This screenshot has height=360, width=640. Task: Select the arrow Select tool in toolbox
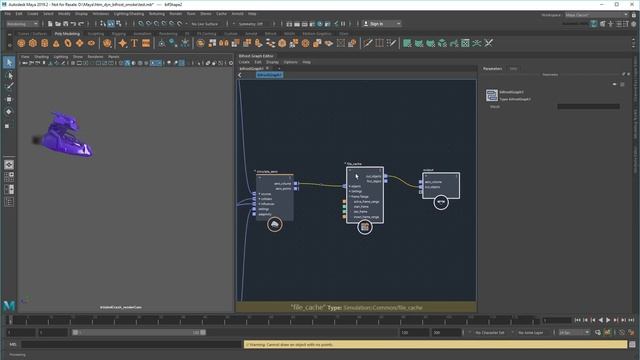(9, 62)
